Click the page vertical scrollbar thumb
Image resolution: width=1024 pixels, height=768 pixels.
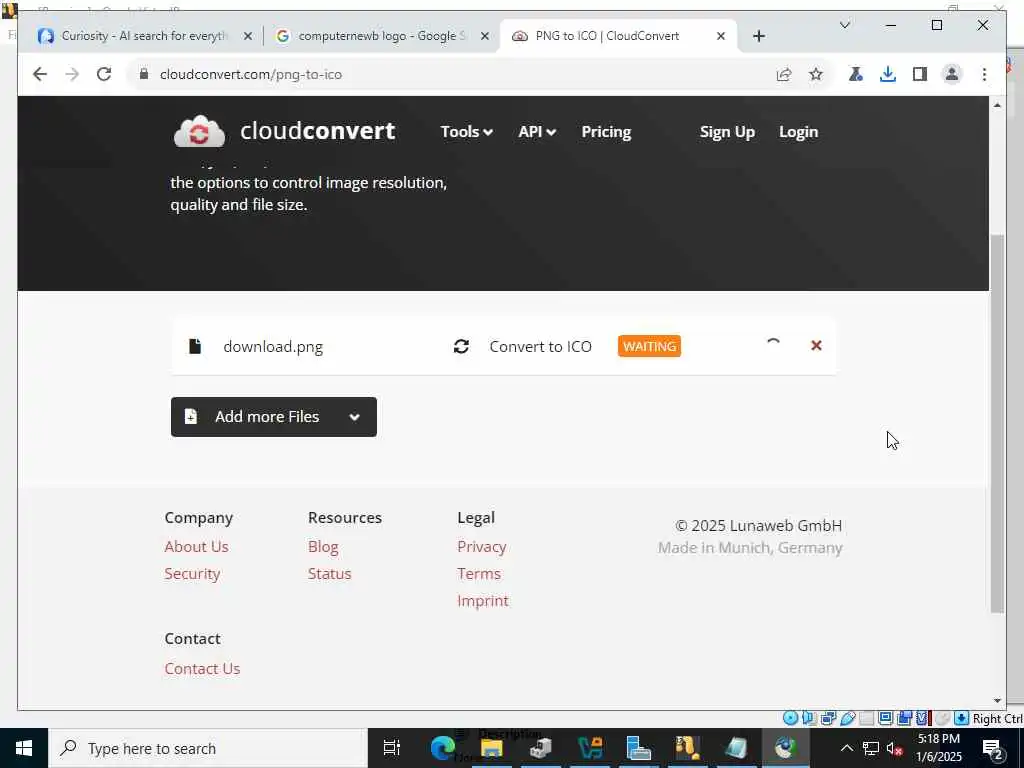997,423
